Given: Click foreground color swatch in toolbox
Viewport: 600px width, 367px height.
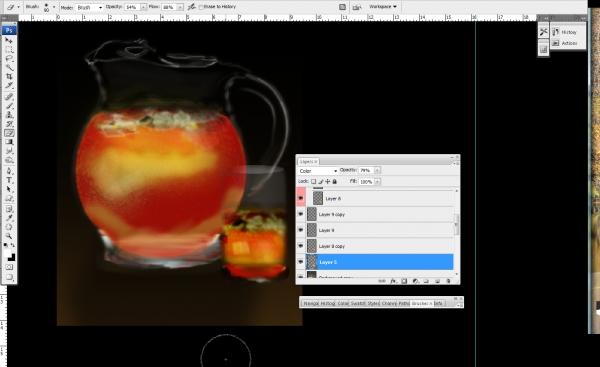Looking at the screenshot, I should (x=7, y=253).
